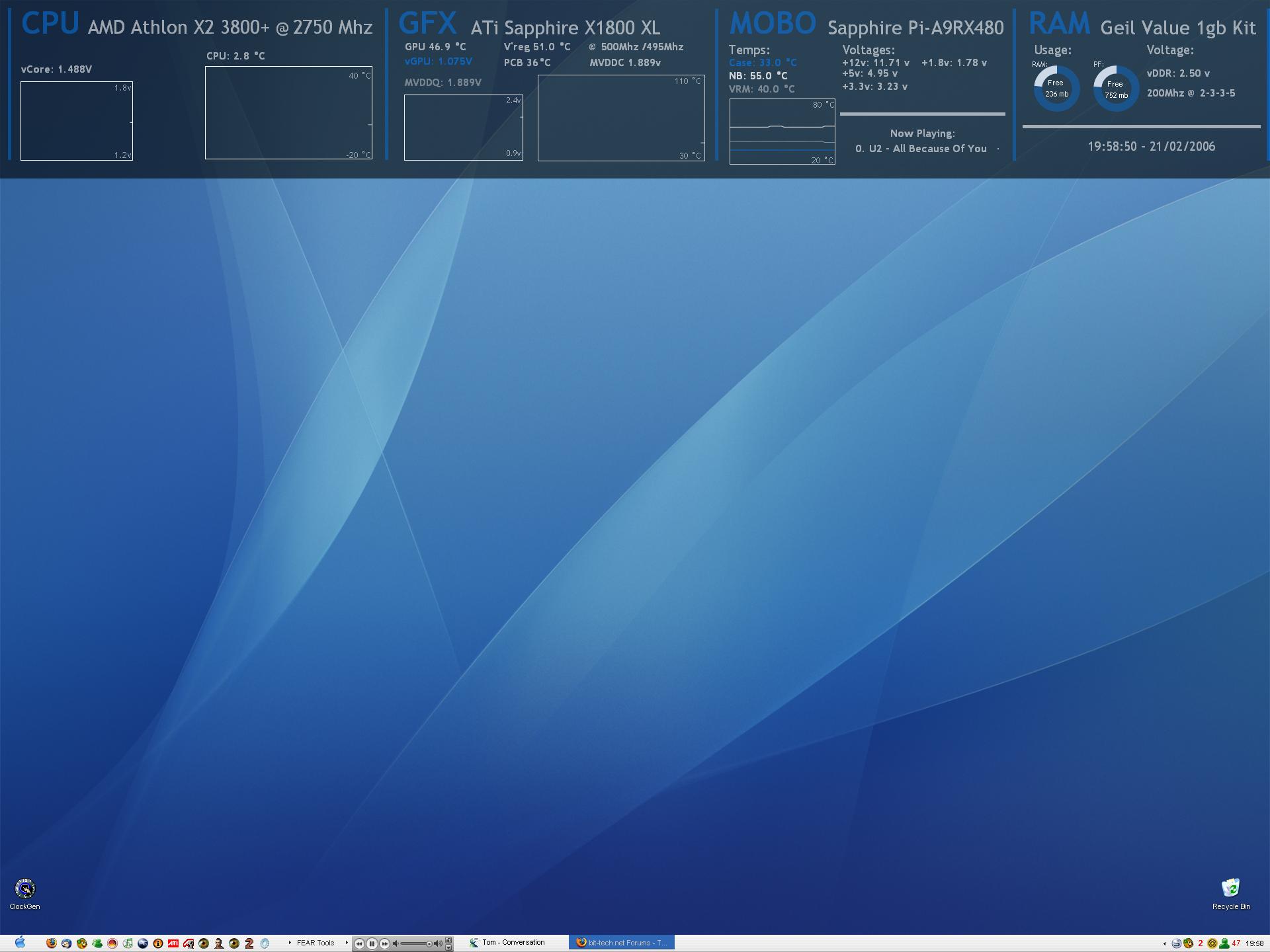1270x952 pixels.
Task: Select the Recycle Bin desktop icon
Action: point(1231,894)
